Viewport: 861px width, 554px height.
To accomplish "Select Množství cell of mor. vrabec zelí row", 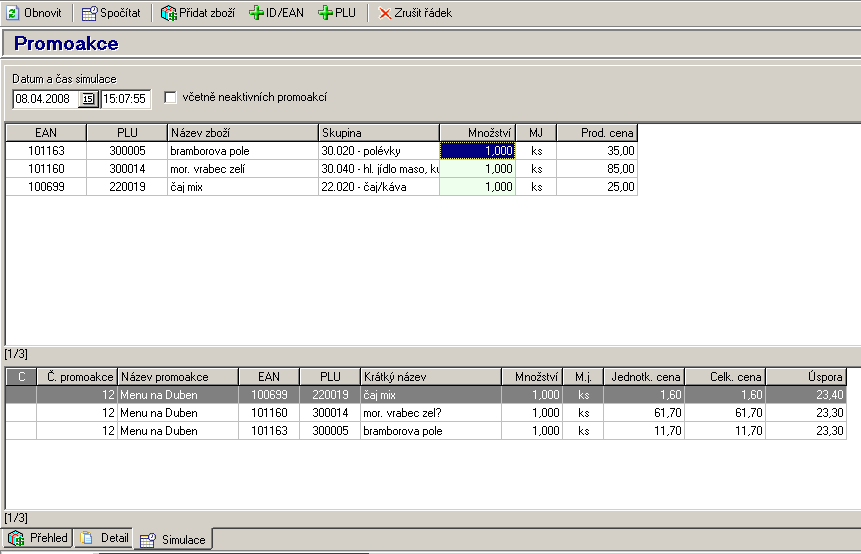I will [477, 169].
